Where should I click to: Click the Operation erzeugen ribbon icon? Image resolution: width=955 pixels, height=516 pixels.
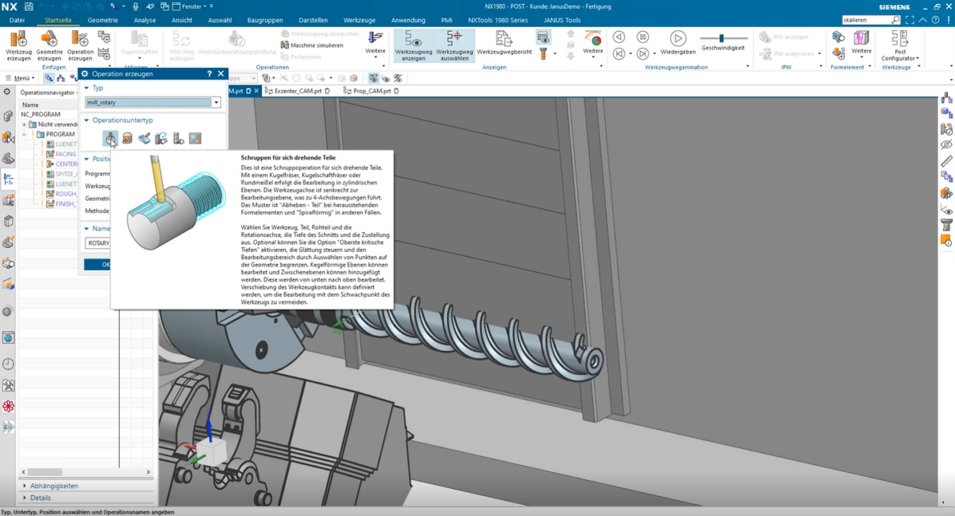tap(80, 46)
